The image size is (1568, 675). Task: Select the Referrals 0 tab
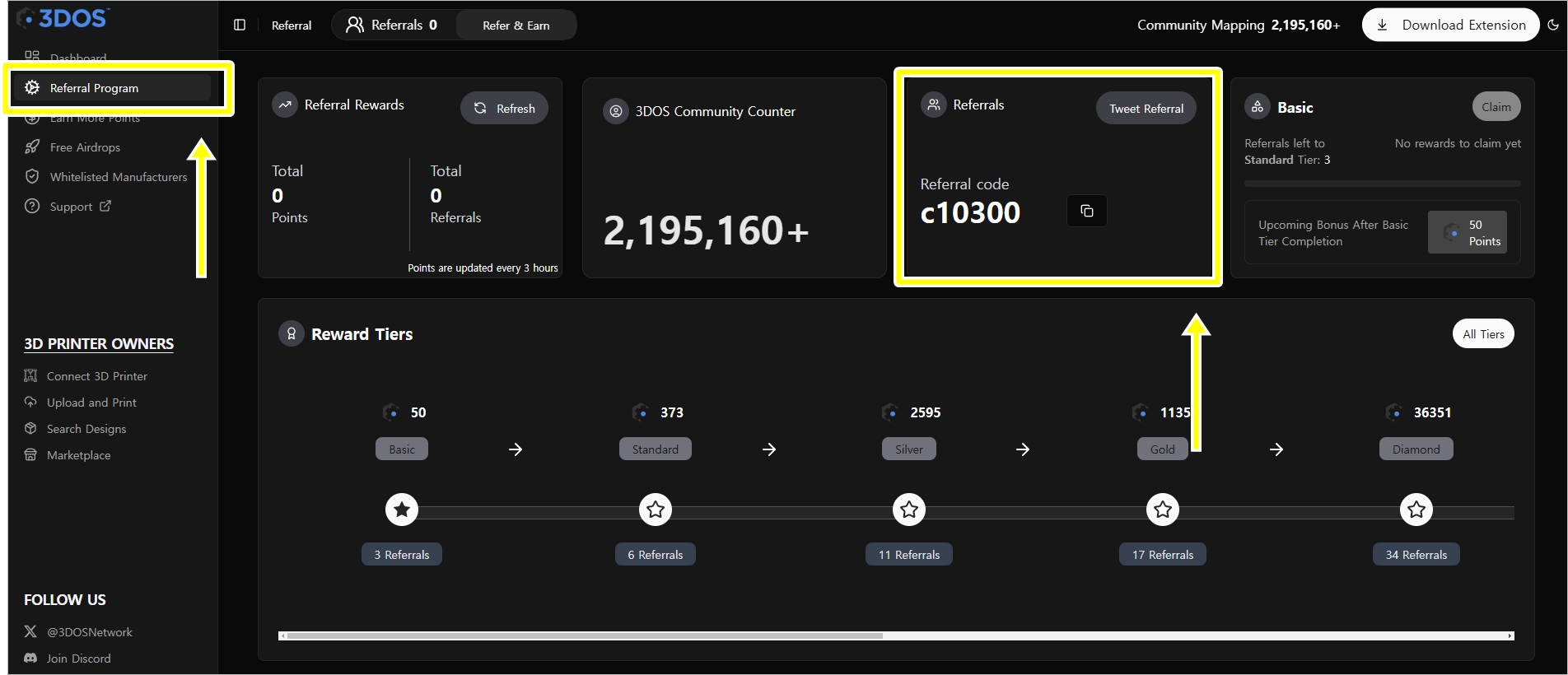pyautogui.click(x=392, y=25)
